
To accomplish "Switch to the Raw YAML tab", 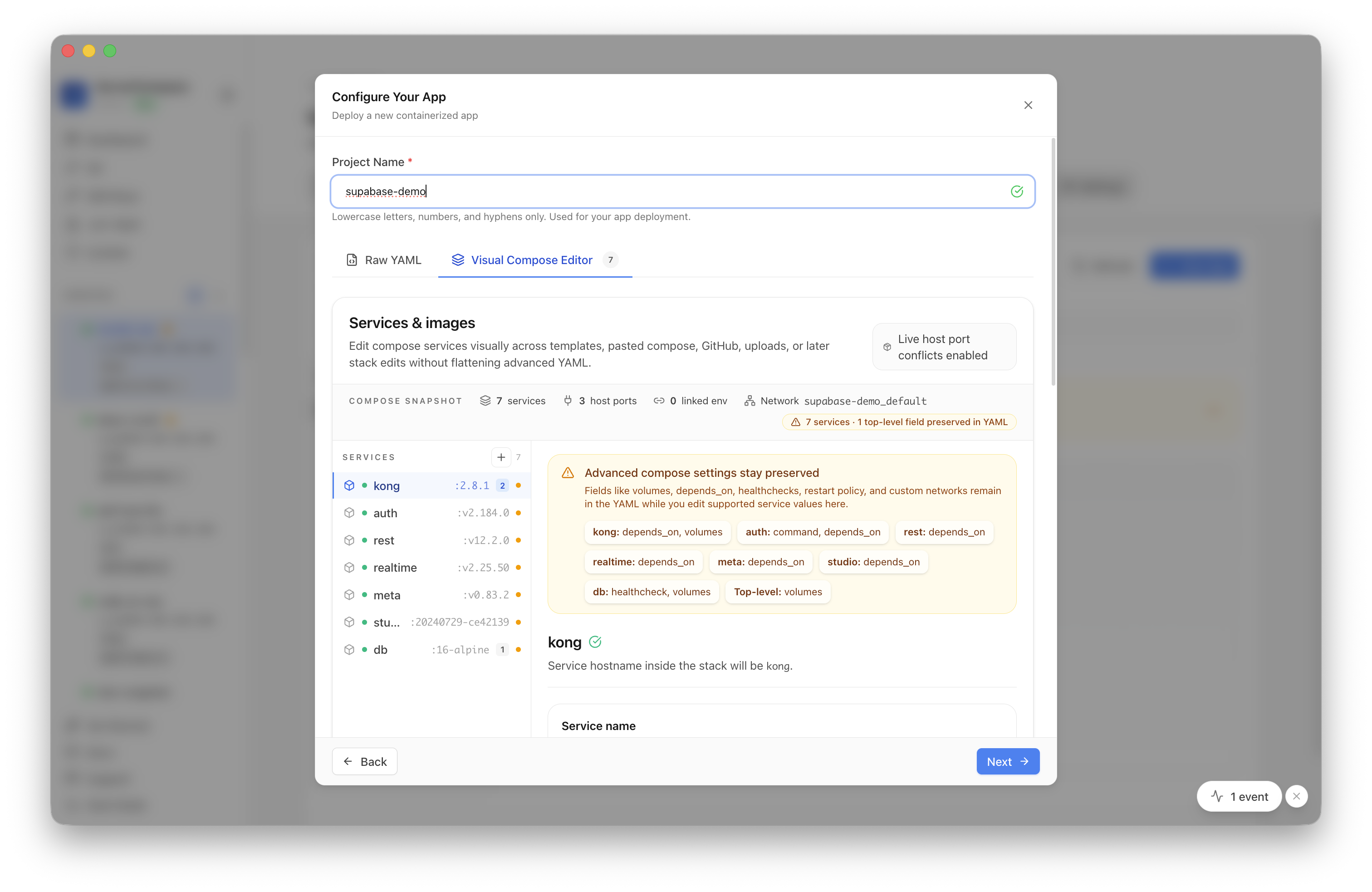I will point(383,260).
